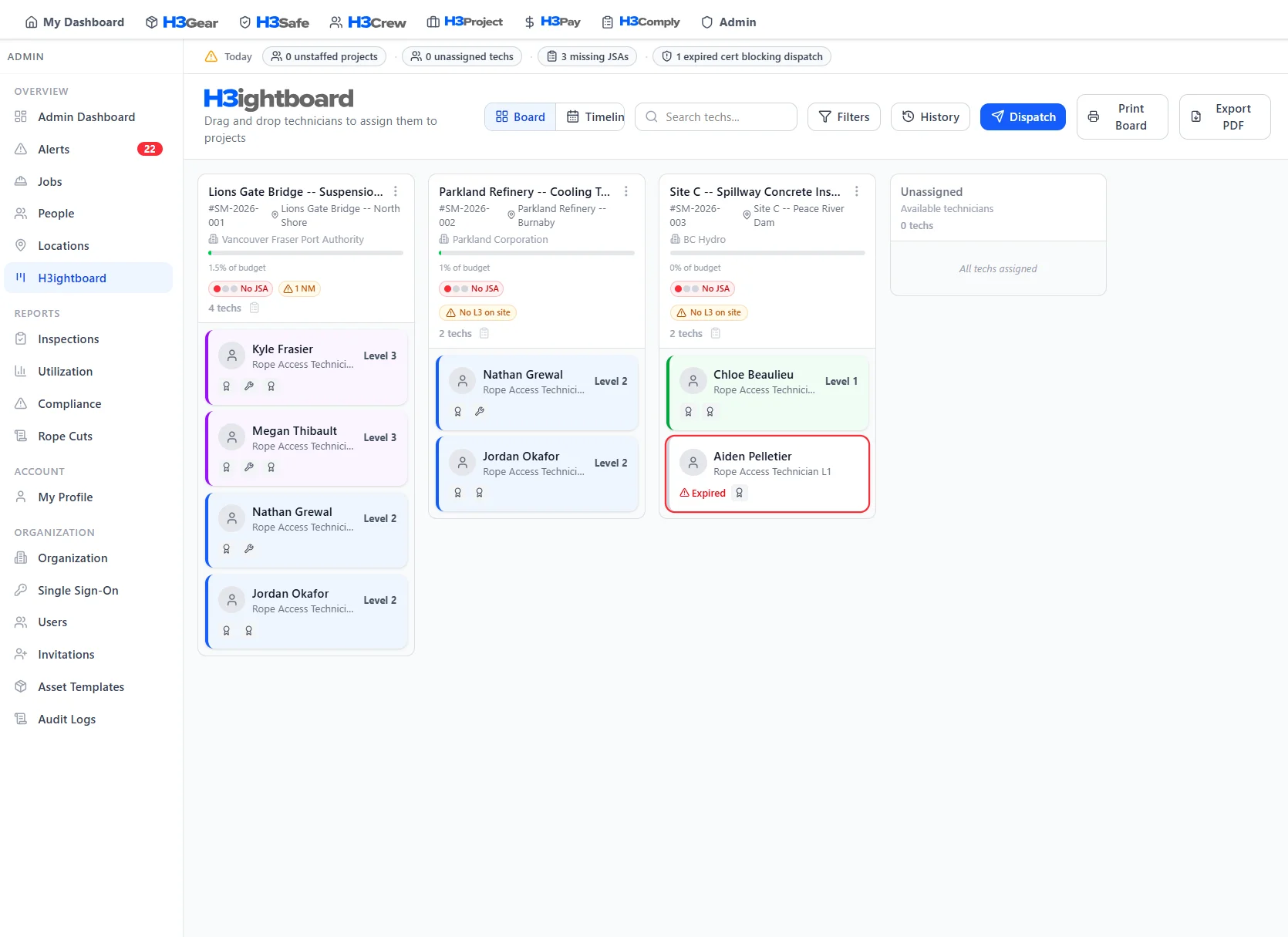Click the Lions Gate Bridge budget progress bar
Viewport: 1288px width, 937px height.
click(x=305, y=253)
